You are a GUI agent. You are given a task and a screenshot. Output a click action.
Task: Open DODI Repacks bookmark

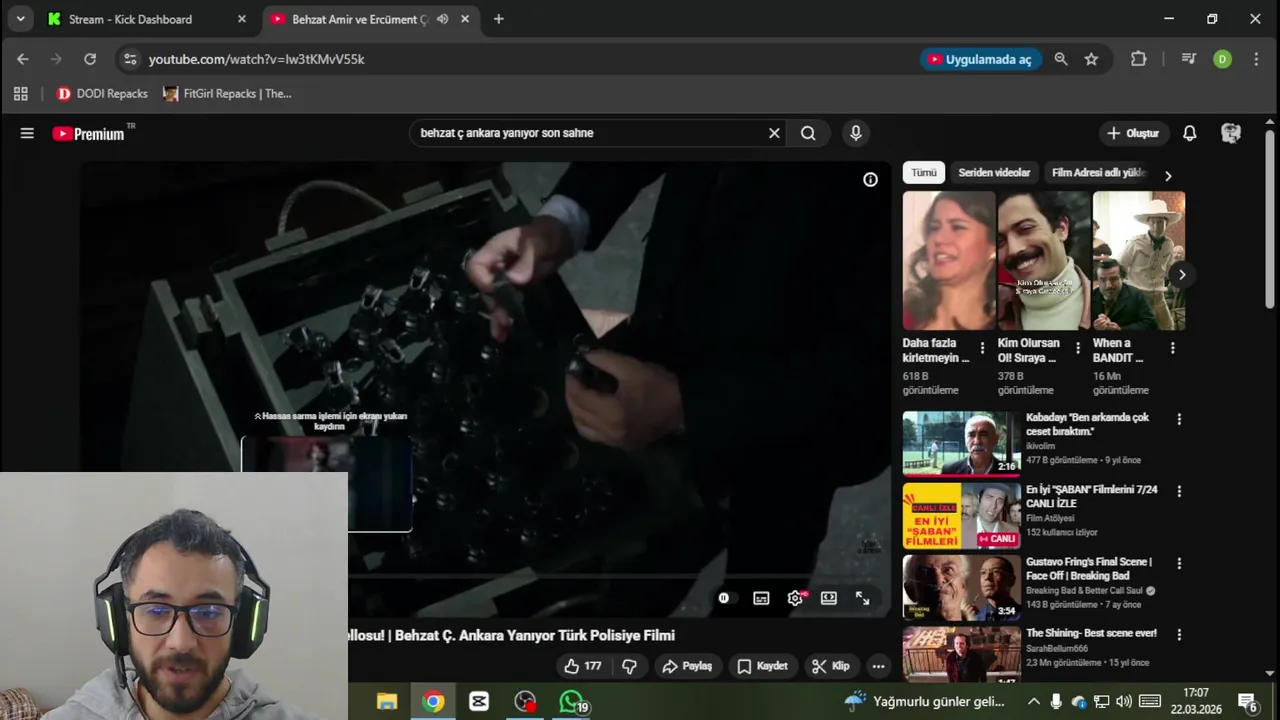click(x=102, y=94)
